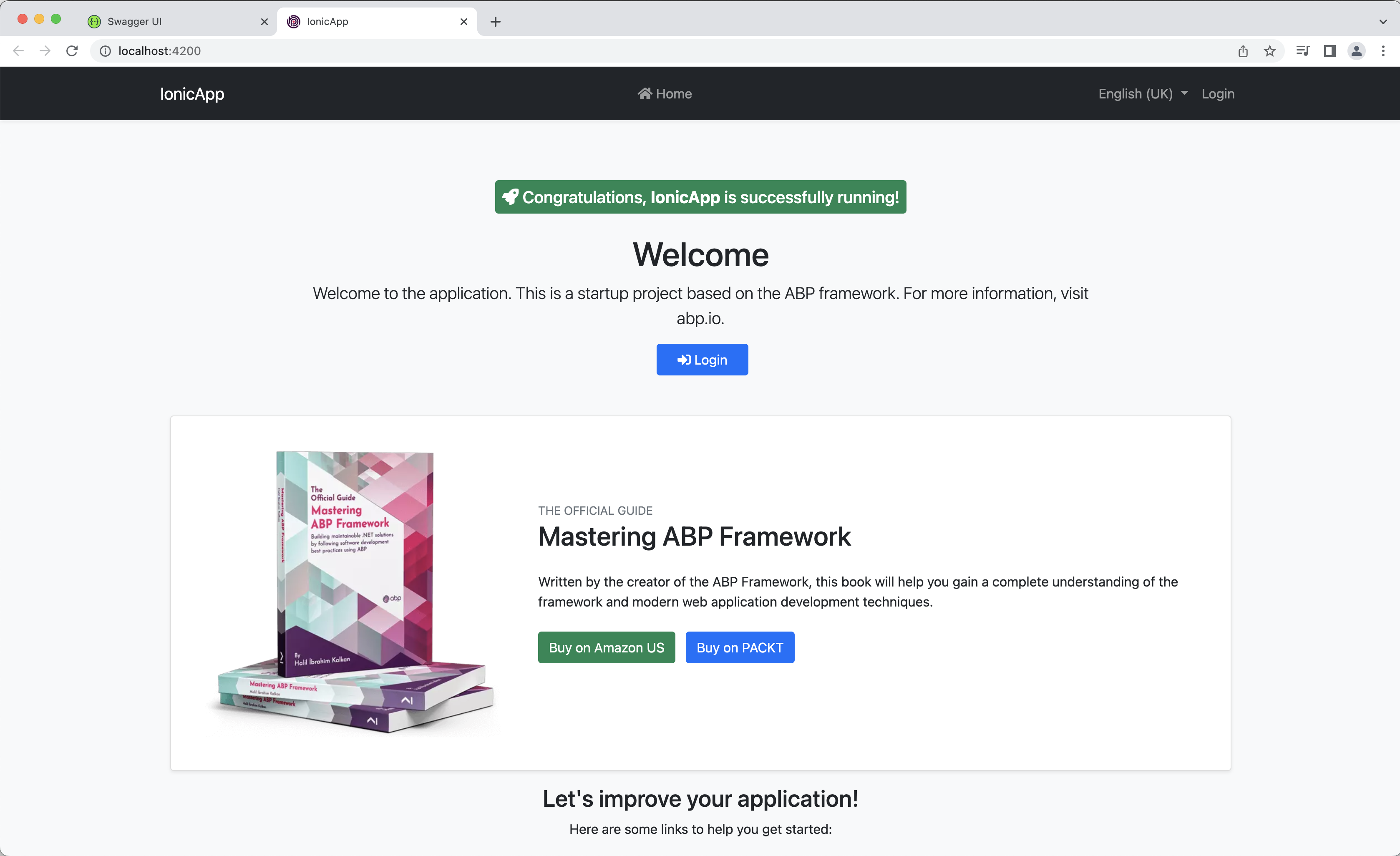Image resolution: width=1400 pixels, height=856 pixels.
Task: Click Login in the top navbar
Action: click(x=1217, y=94)
